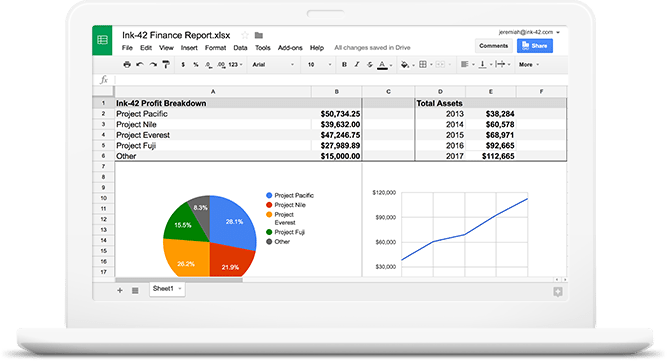Click the blue Share button
The height and width of the screenshot is (361, 667).
(x=535, y=46)
